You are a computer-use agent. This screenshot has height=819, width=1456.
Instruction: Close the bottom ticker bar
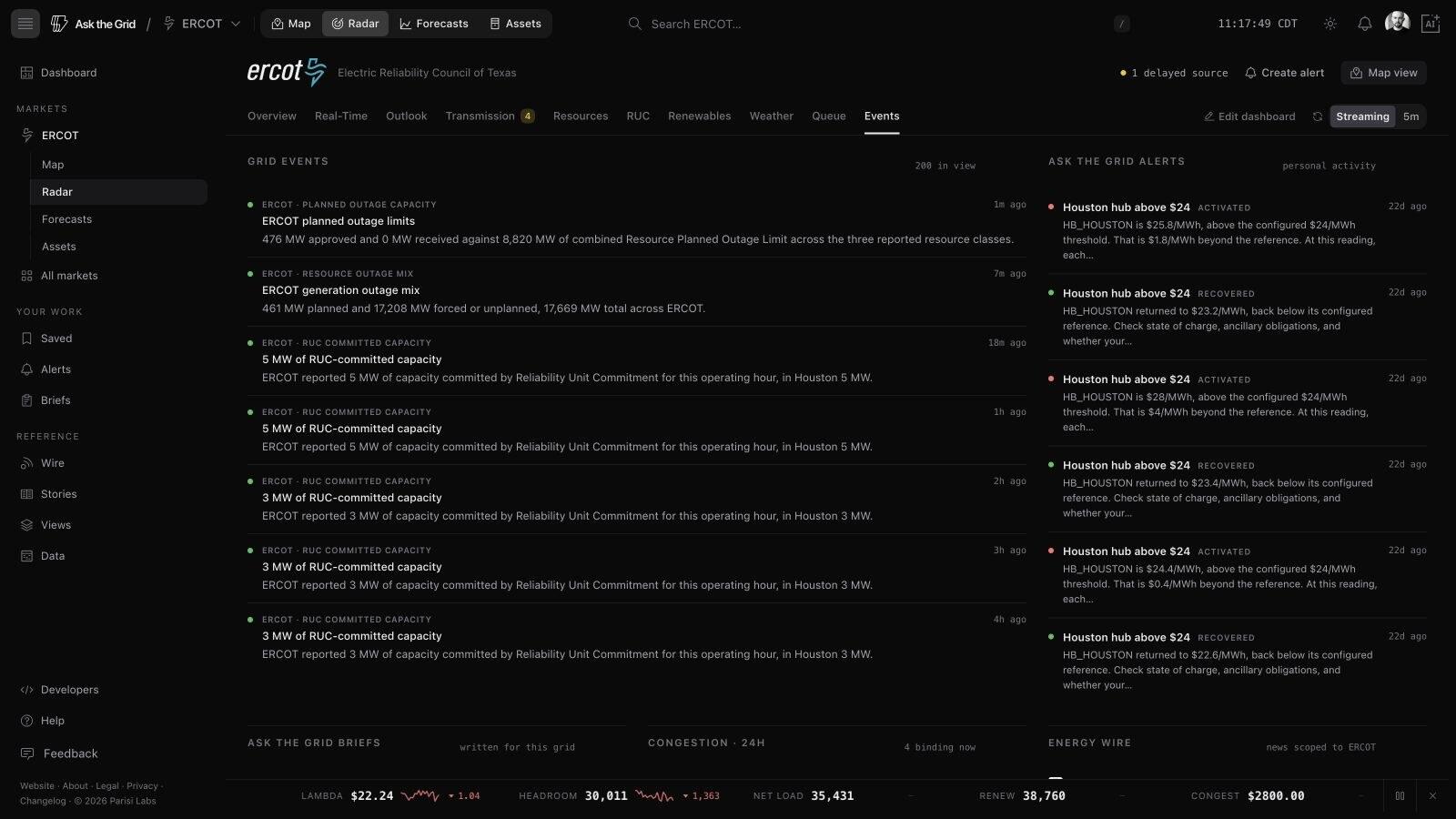point(1432,796)
